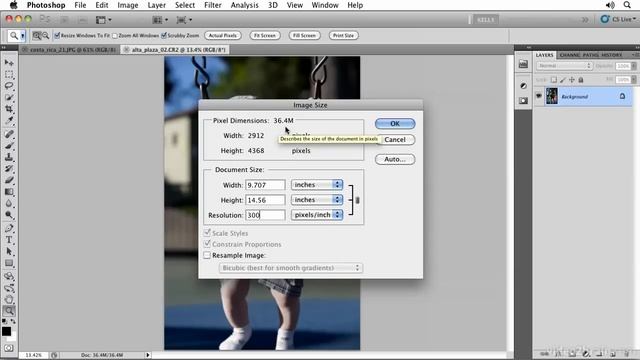Open the tool preset picker arrow
This screenshot has width=640, height=360.
point(22,36)
